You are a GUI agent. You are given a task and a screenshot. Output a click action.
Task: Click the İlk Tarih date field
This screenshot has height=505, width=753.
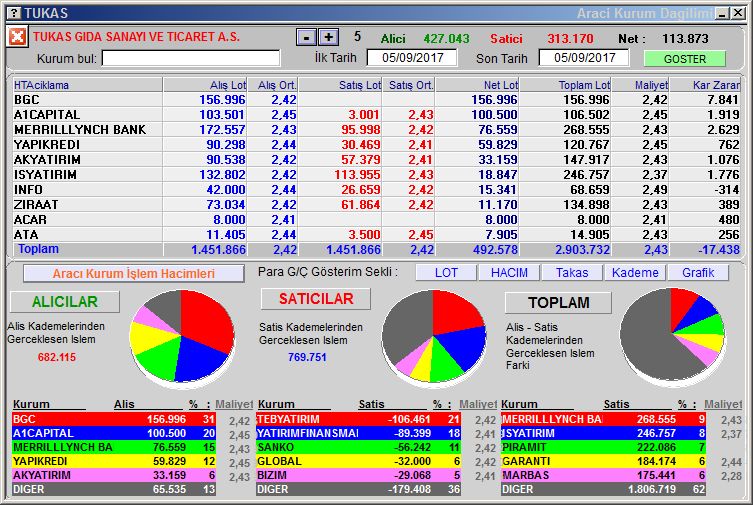point(412,58)
